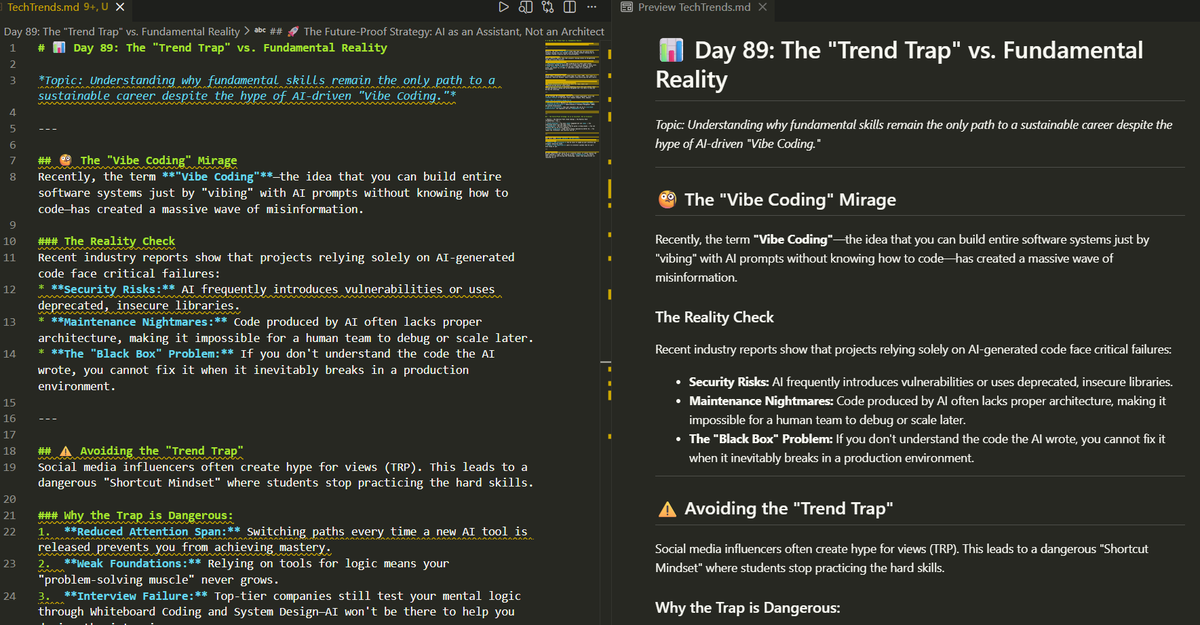Close the Preview TechTrends.md tab

[763, 7]
